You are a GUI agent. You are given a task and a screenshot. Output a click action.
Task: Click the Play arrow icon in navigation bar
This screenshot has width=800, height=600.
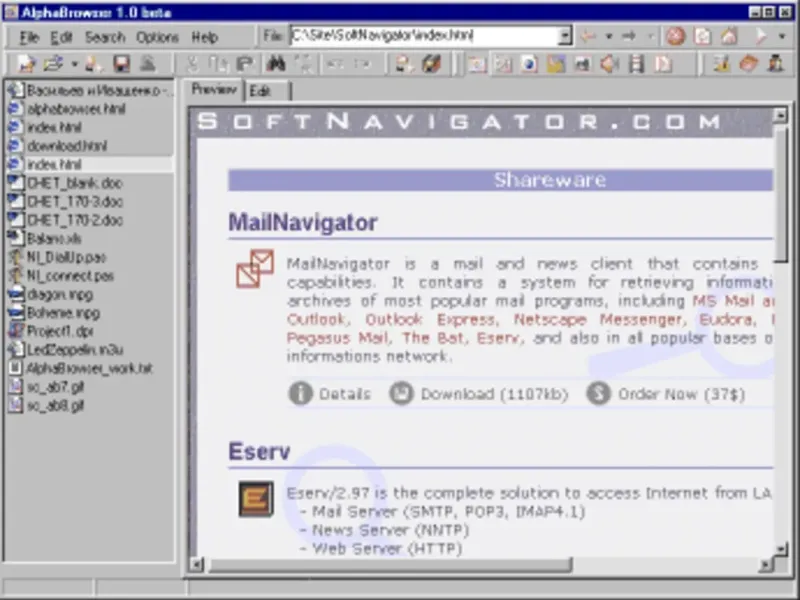point(761,36)
